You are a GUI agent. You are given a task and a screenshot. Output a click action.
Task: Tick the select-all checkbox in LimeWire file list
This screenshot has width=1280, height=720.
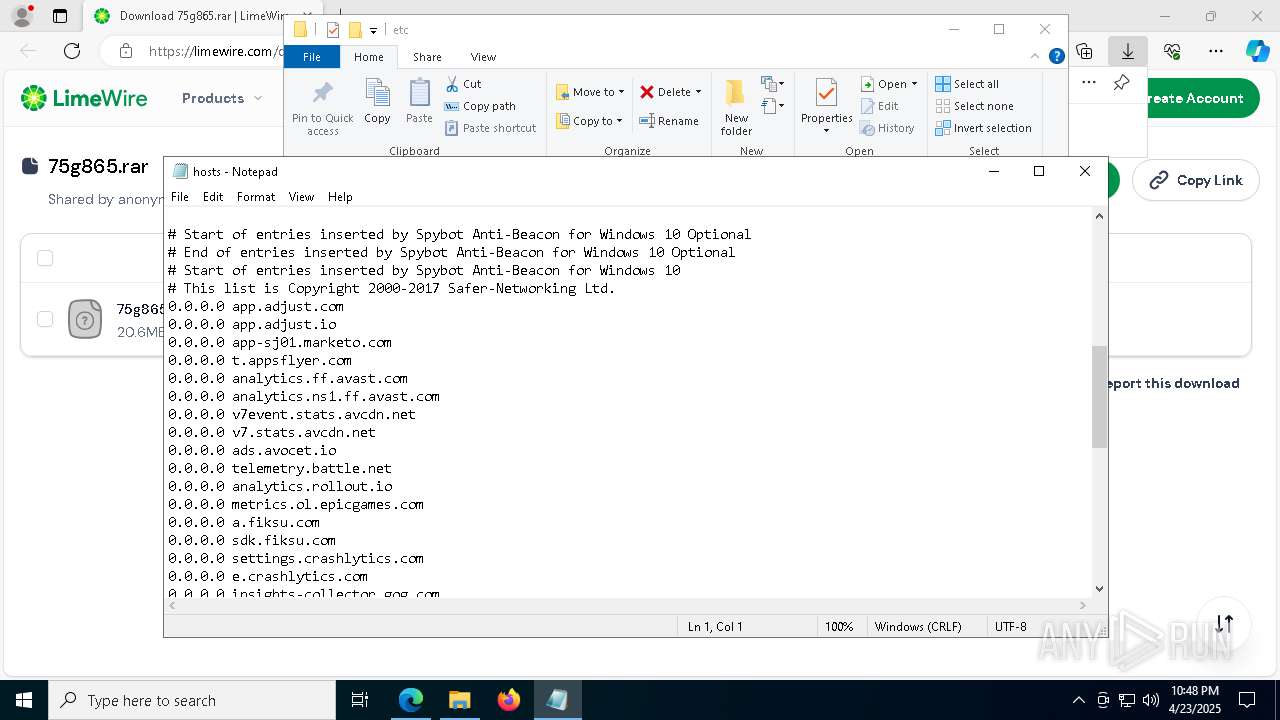tap(45, 258)
